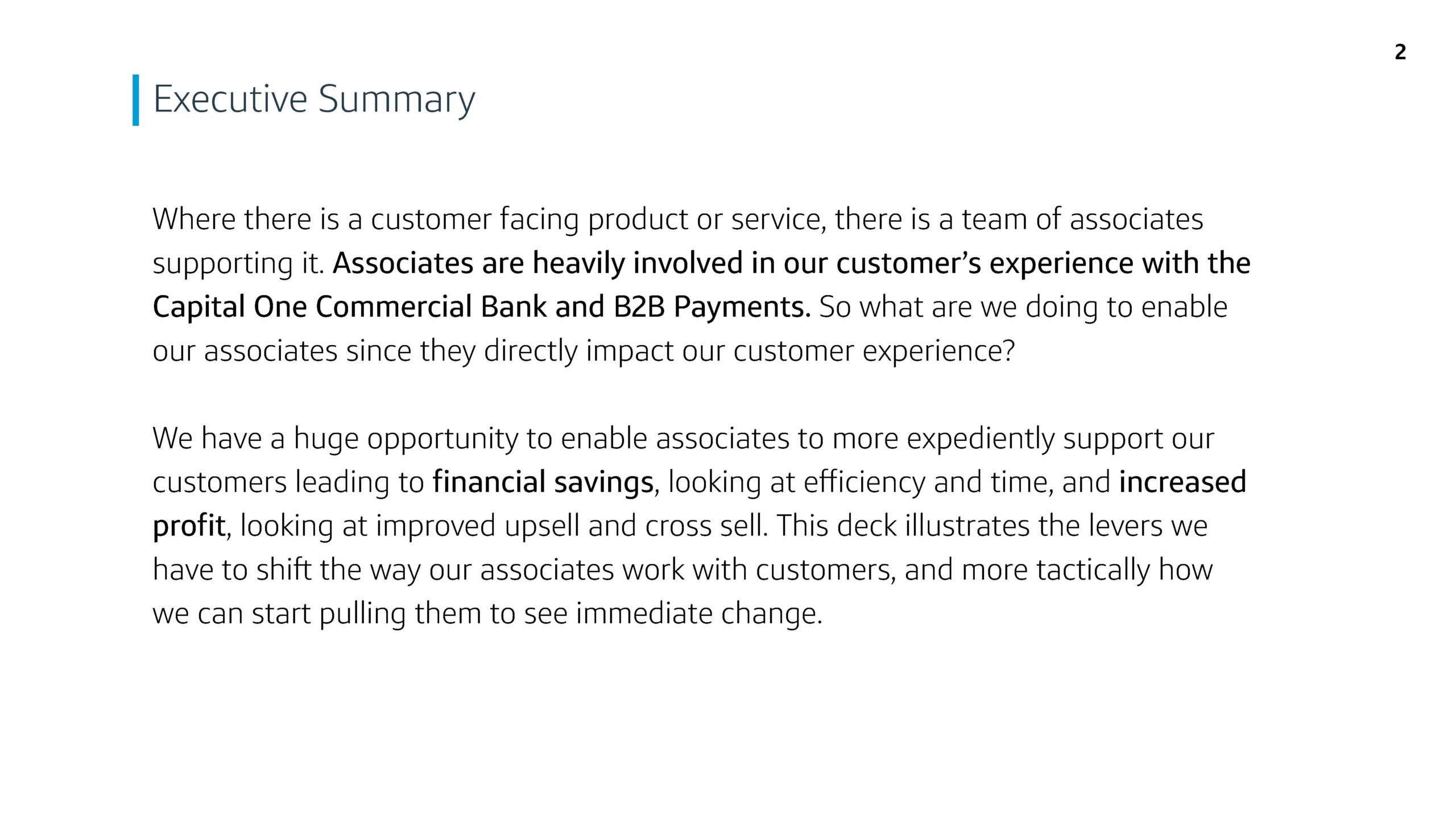
Task: Click the bold word 'increased'
Action: tap(1182, 482)
